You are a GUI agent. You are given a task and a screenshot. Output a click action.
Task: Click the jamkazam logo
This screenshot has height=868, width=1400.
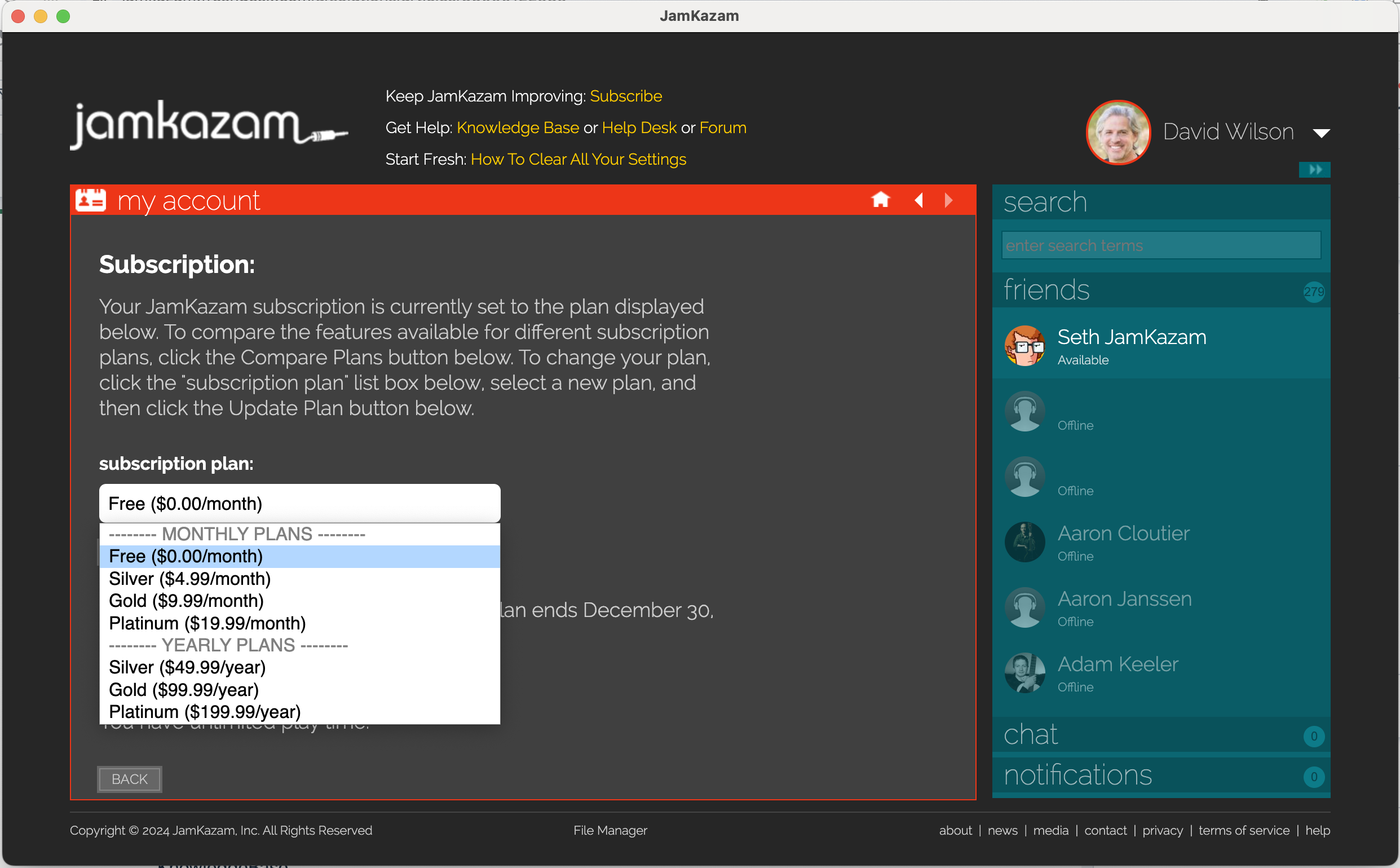tap(207, 125)
